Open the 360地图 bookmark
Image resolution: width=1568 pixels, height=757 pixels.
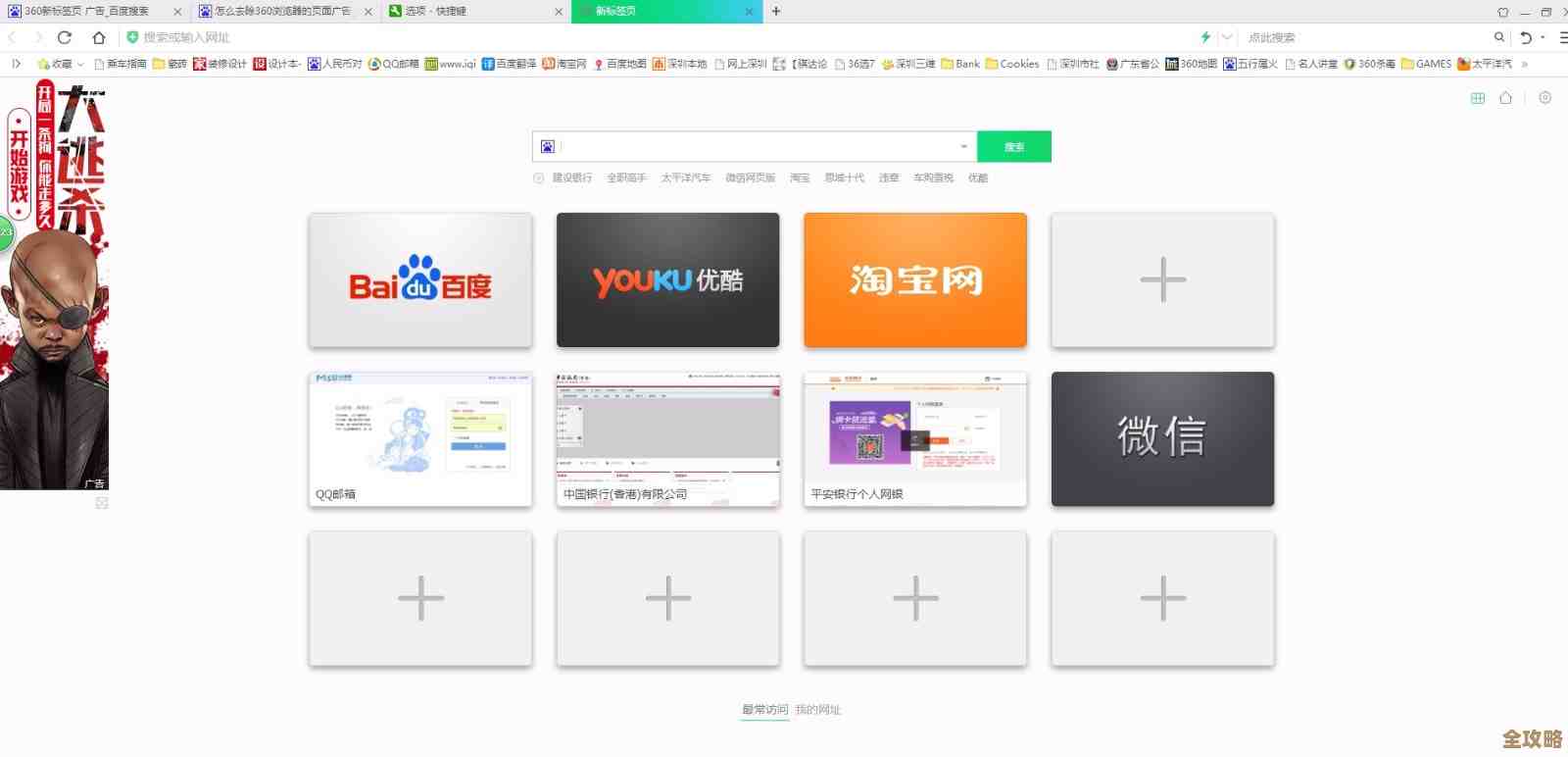click(1191, 64)
